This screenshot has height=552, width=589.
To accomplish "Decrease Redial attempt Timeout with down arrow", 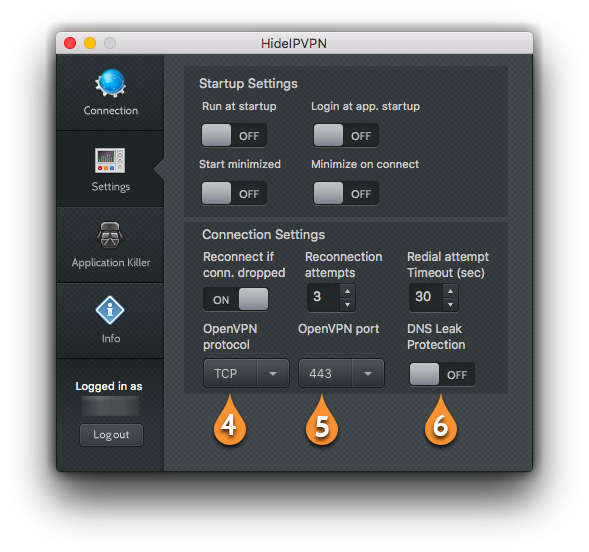I will (x=450, y=305).
